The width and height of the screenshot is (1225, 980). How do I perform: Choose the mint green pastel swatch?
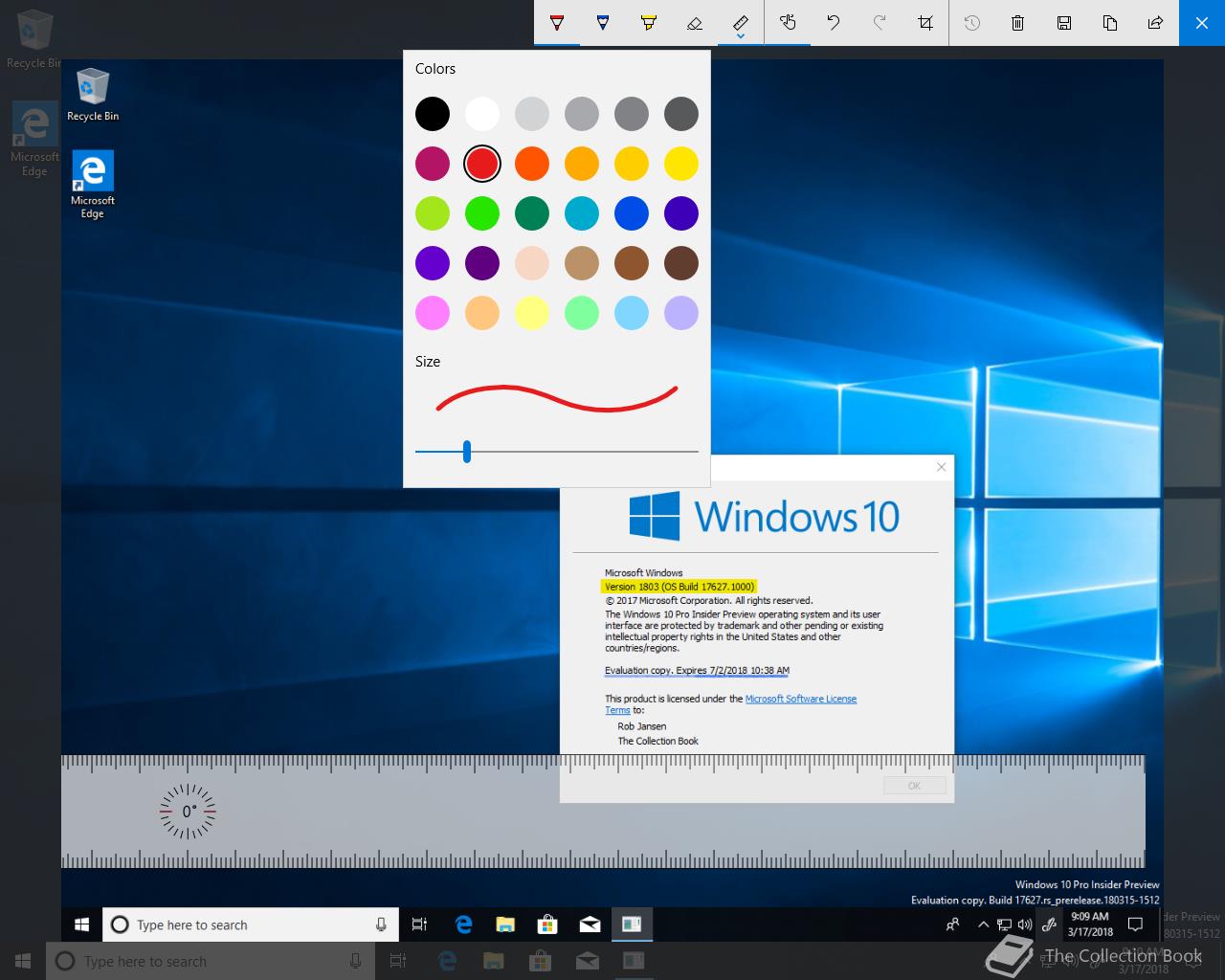point(582,313)
